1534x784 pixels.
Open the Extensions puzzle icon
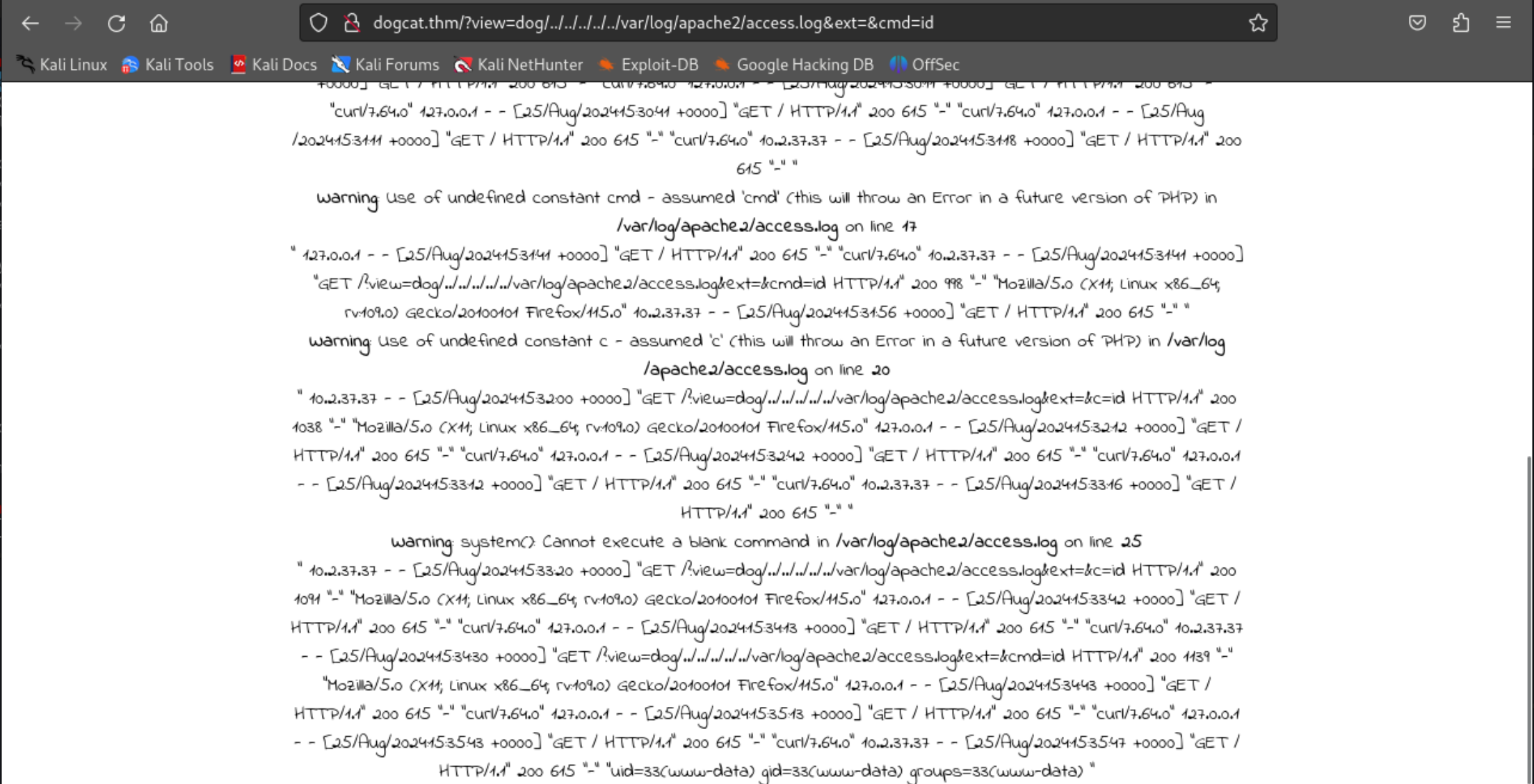(x=1460, y=23)
